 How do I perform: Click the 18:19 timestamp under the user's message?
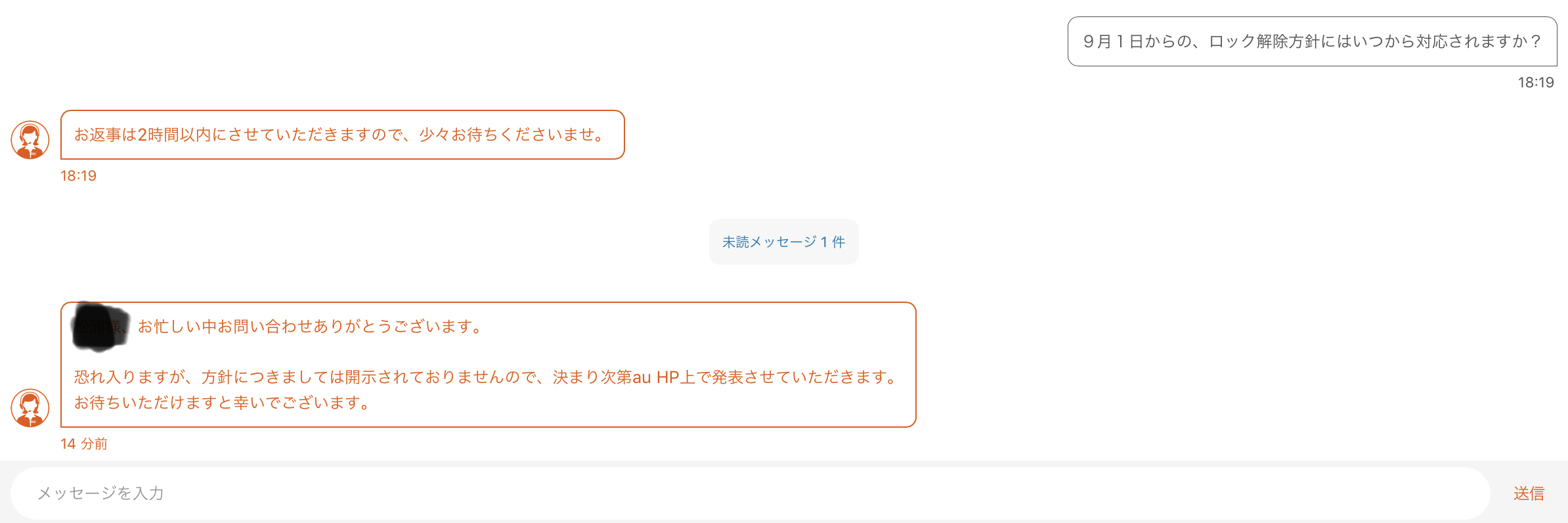pos(1535,82)
